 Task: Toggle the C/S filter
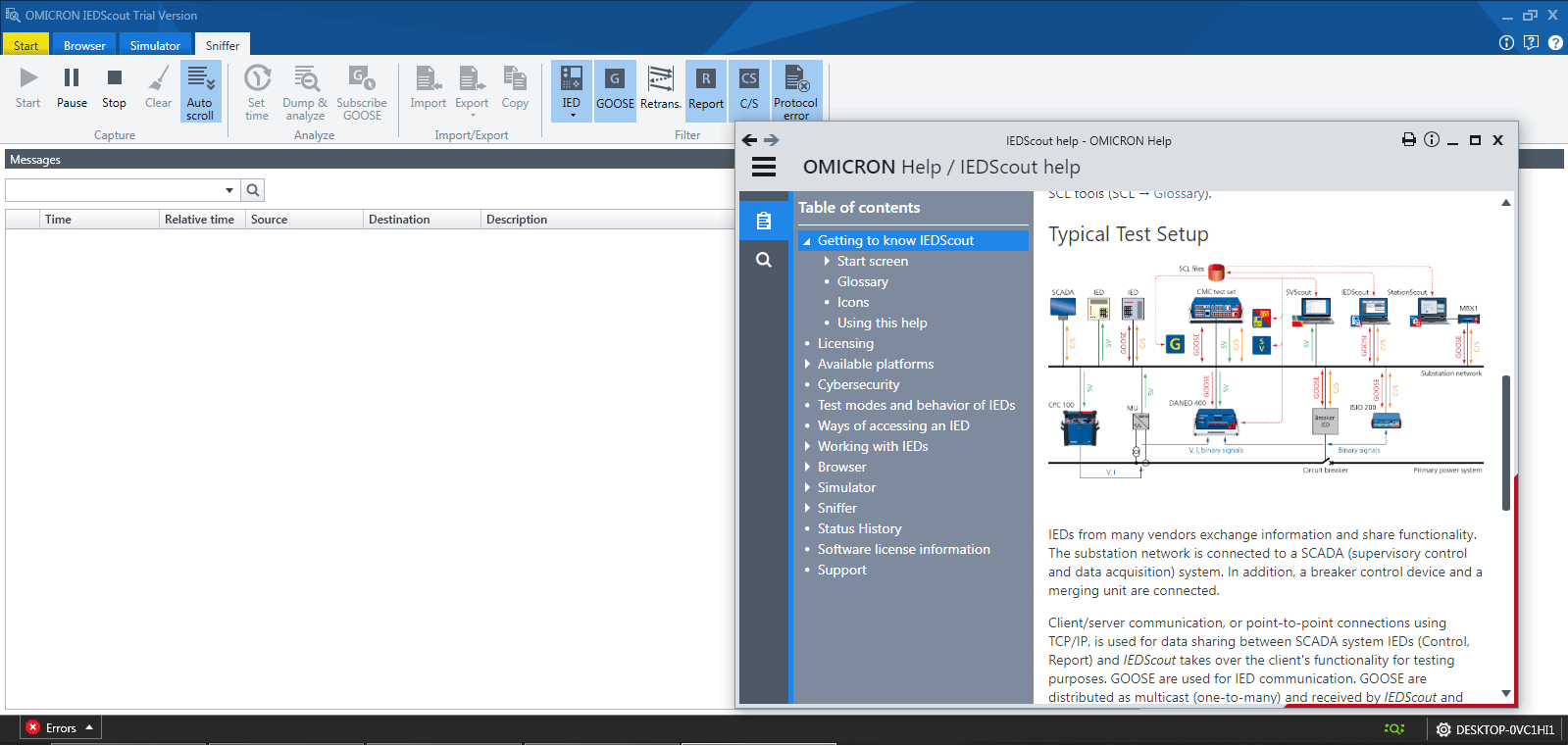point(749,91)
